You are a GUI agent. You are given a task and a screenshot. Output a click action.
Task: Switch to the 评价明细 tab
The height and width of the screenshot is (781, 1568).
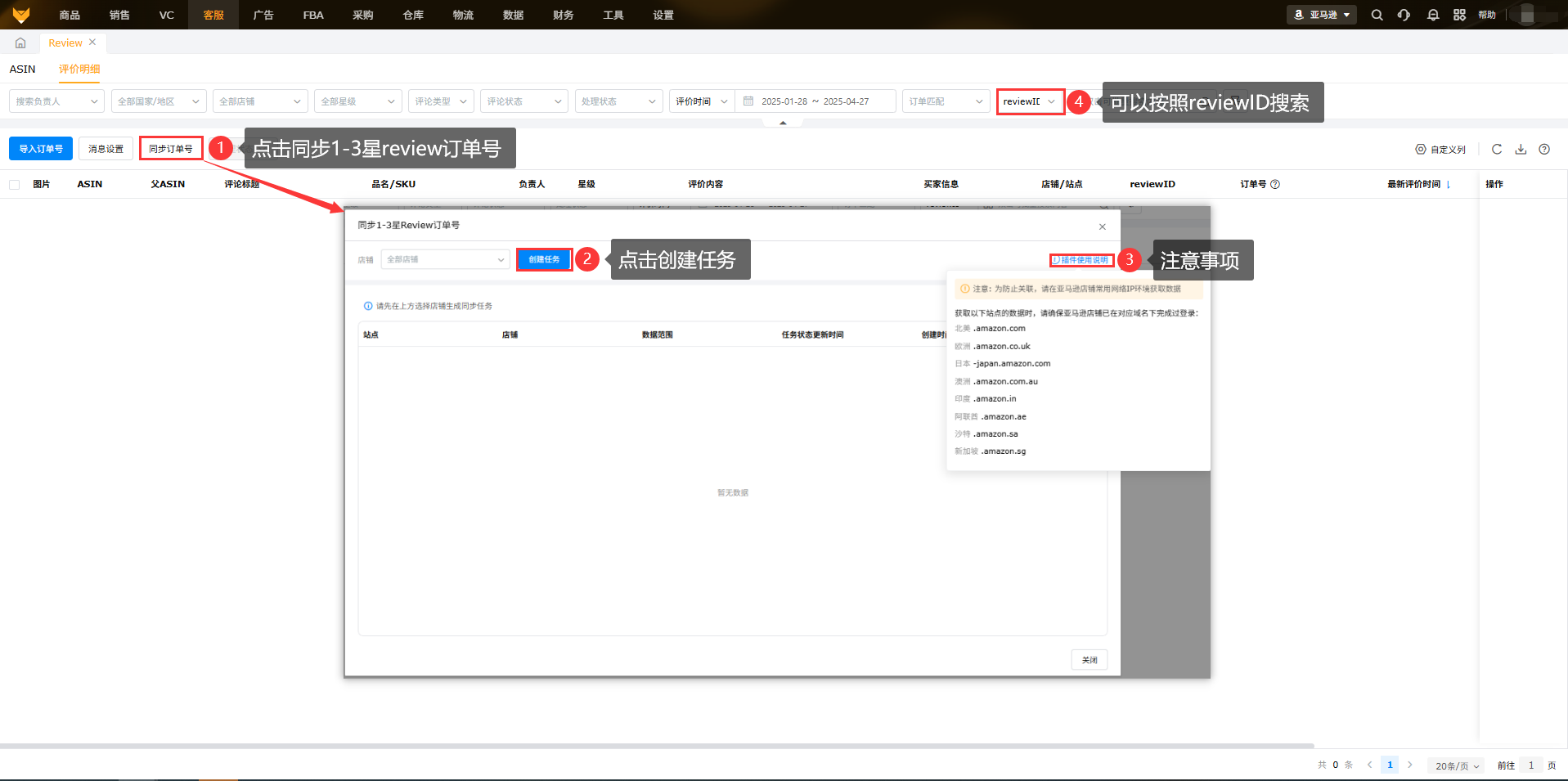[x=79, y=69]
